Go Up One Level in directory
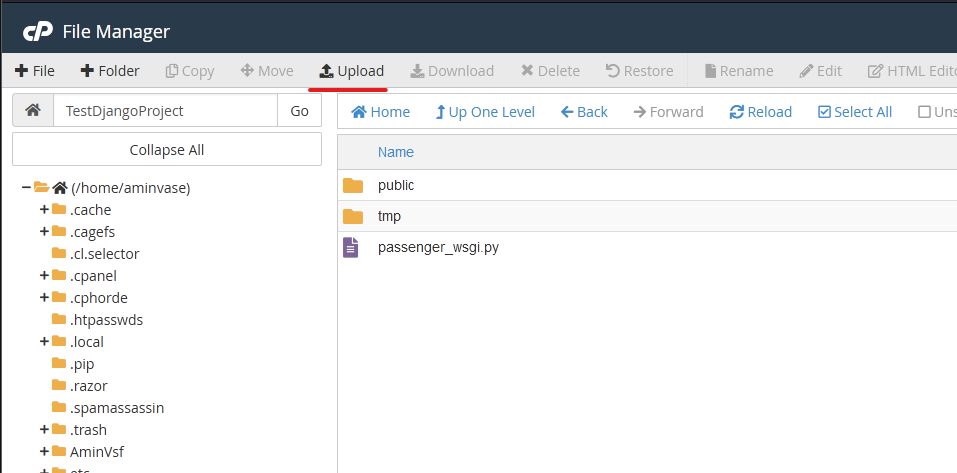Image resolution: width=957 pixels, height=473 pixels. (x=485, y=112)
